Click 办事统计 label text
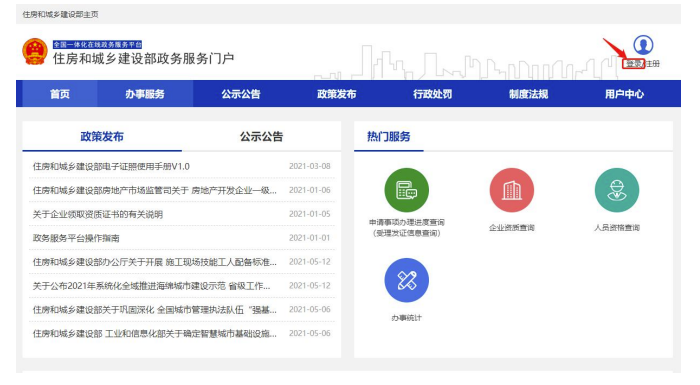700x385 pixels. (406, 318)
